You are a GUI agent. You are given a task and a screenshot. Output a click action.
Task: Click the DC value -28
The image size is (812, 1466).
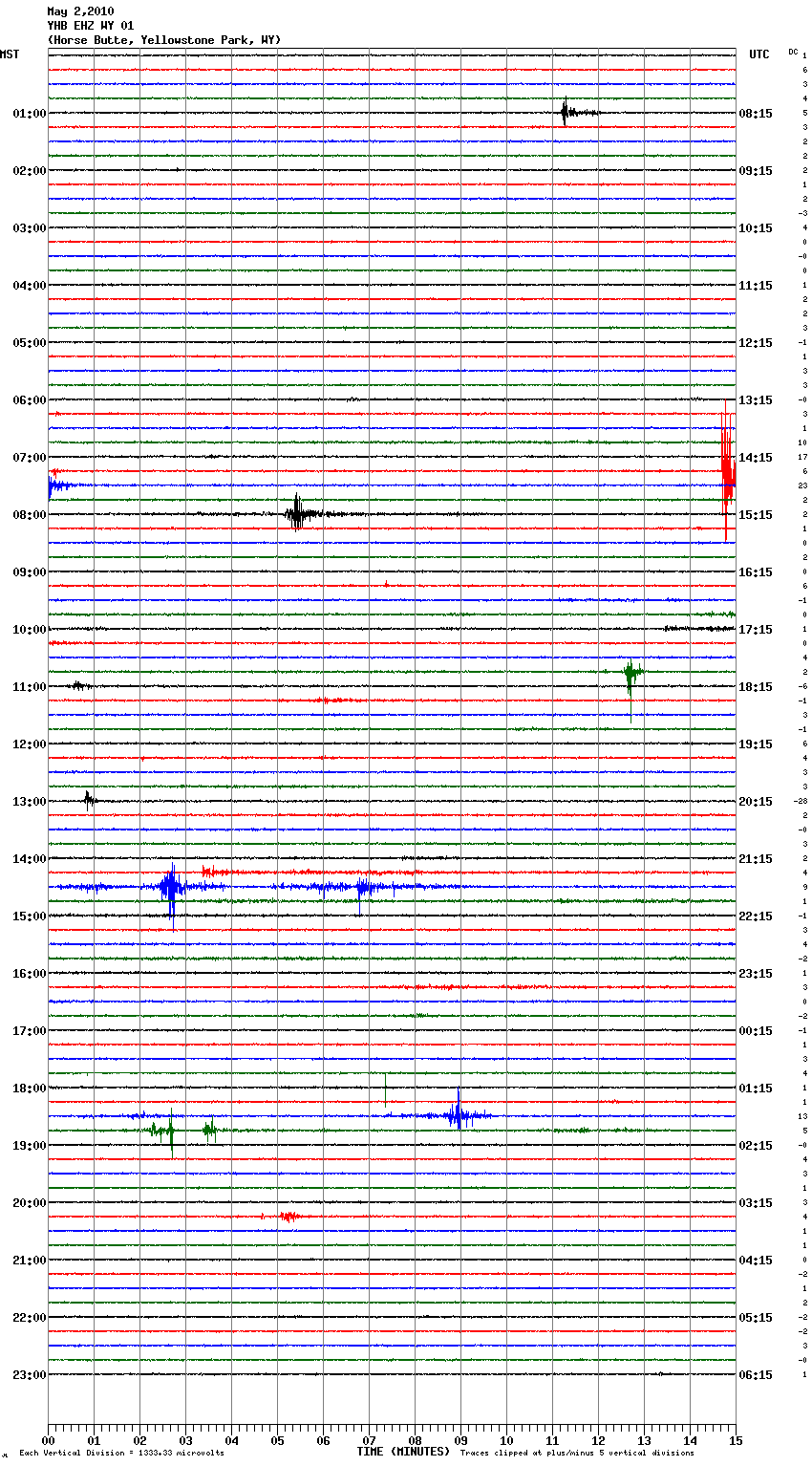point(801,802)
